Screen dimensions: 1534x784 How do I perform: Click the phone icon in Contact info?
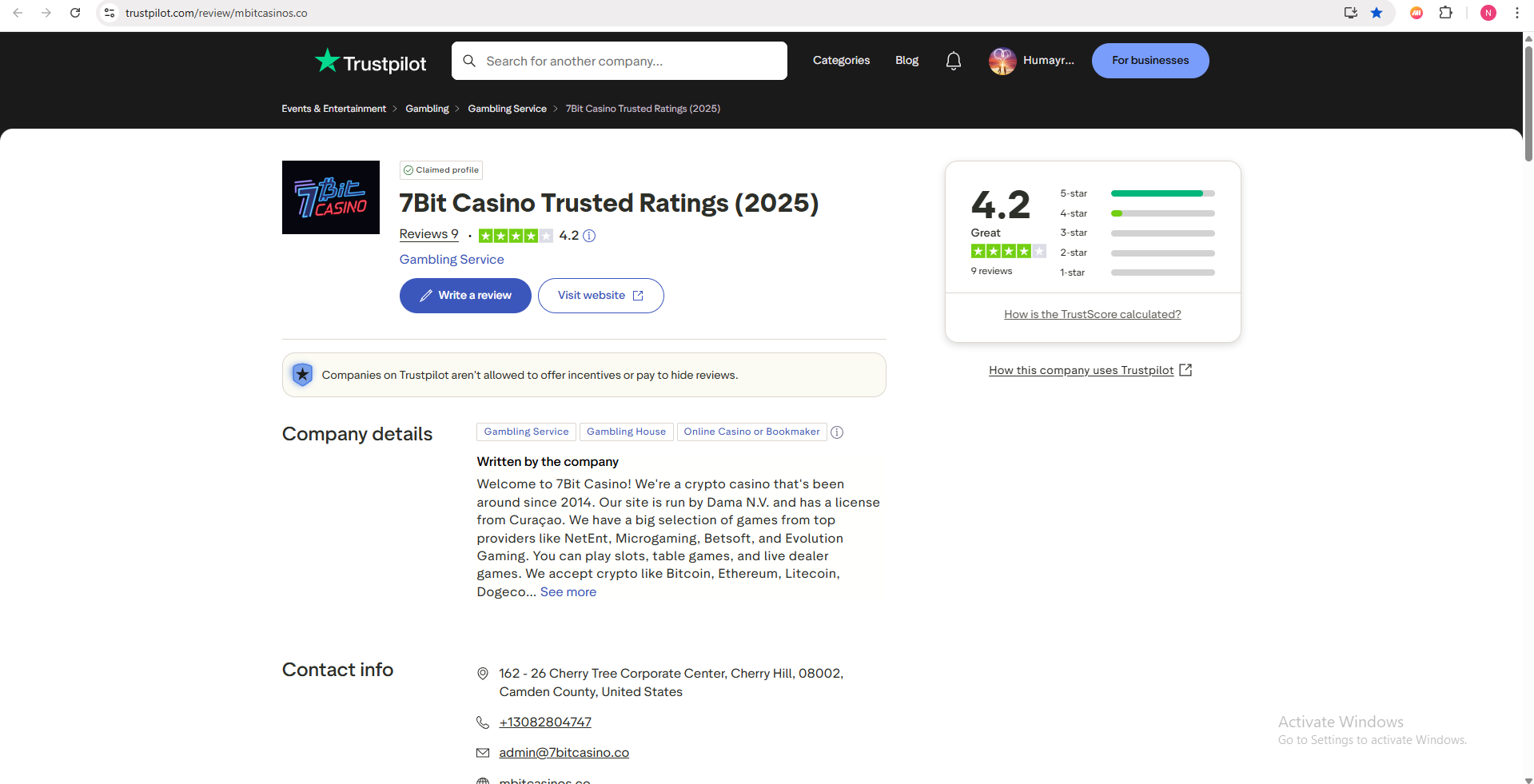click(x=483, y=722)
